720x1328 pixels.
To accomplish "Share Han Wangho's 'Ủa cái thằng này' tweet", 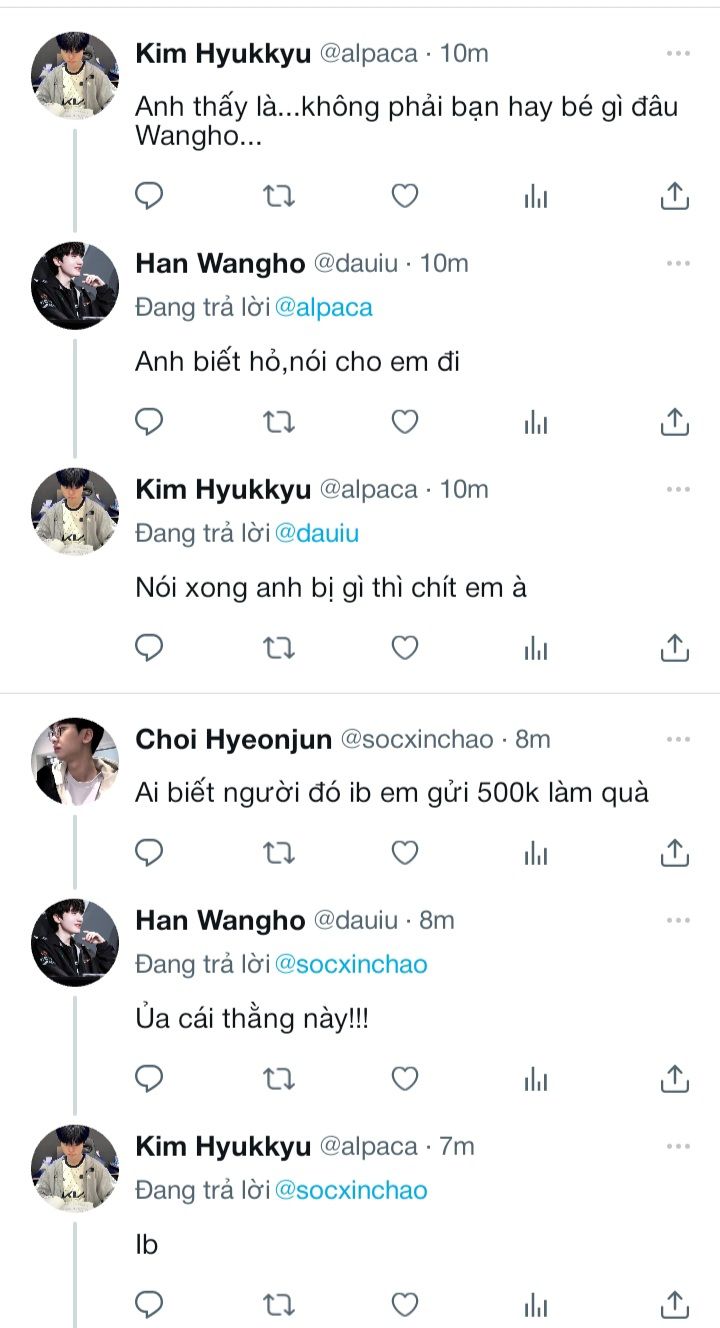I will pyautogui.click(x=675, y=1079).
